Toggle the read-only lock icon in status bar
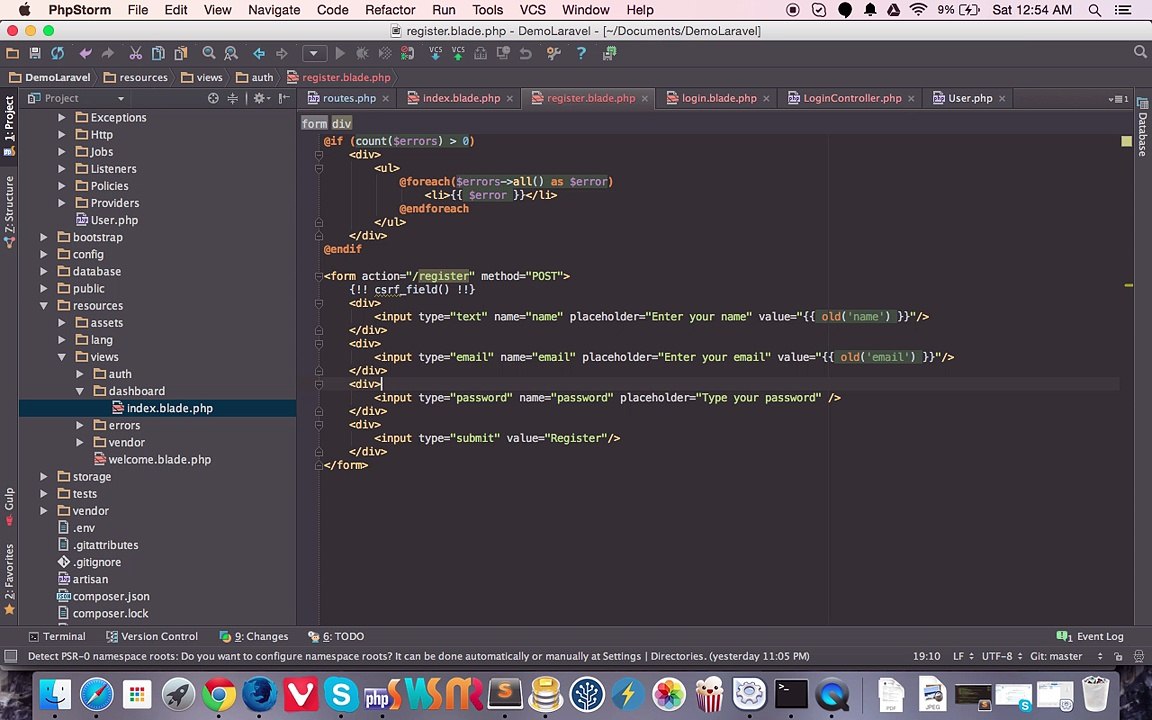Image resolution: width=1152 pixels, height=720 pixels. [1118, 656]
